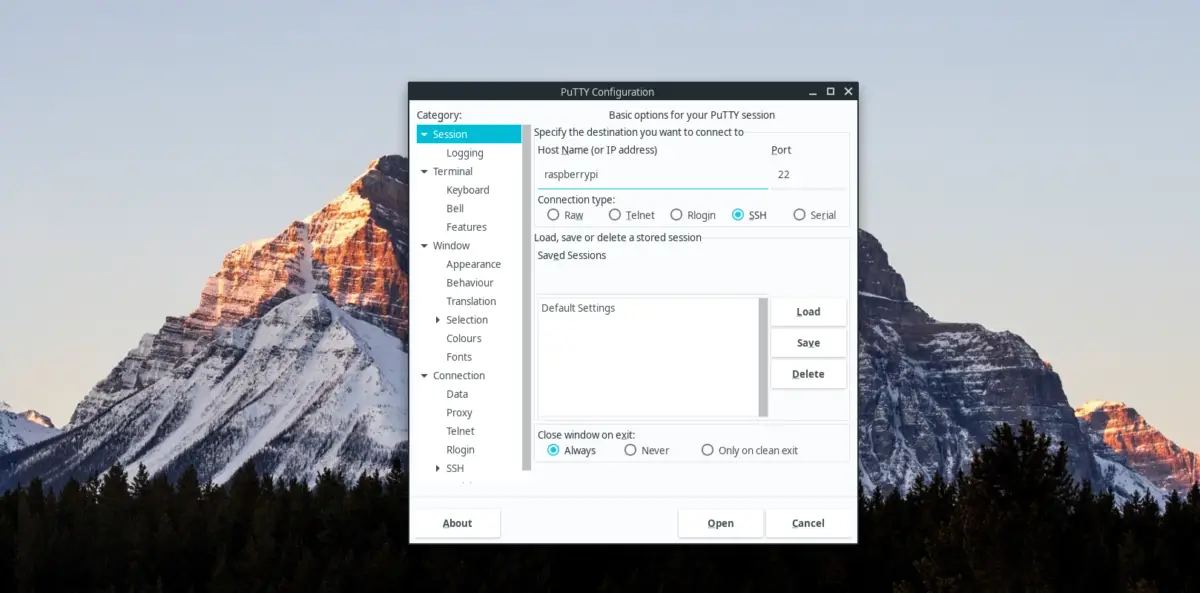Viewport: 1200px width, 593px height.
Task: Click the Saved Sessions name field
Action: point(652,280)
